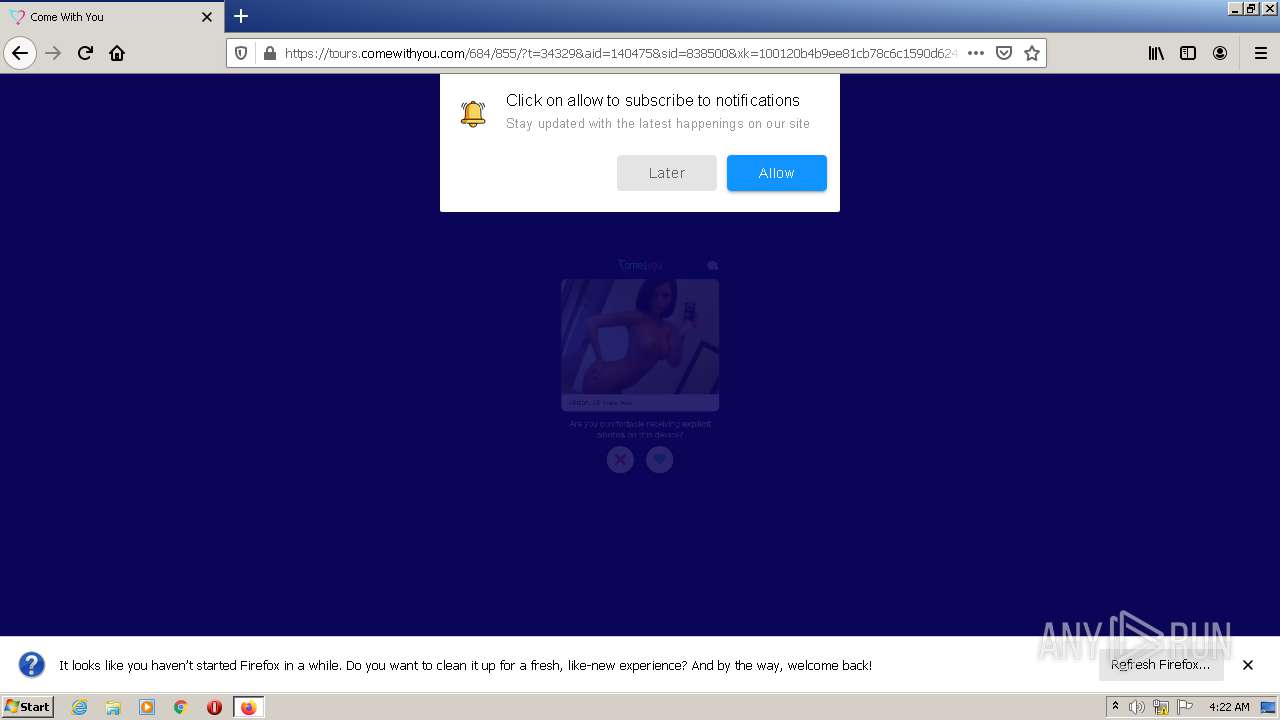Open a new tab

(241, 16)
